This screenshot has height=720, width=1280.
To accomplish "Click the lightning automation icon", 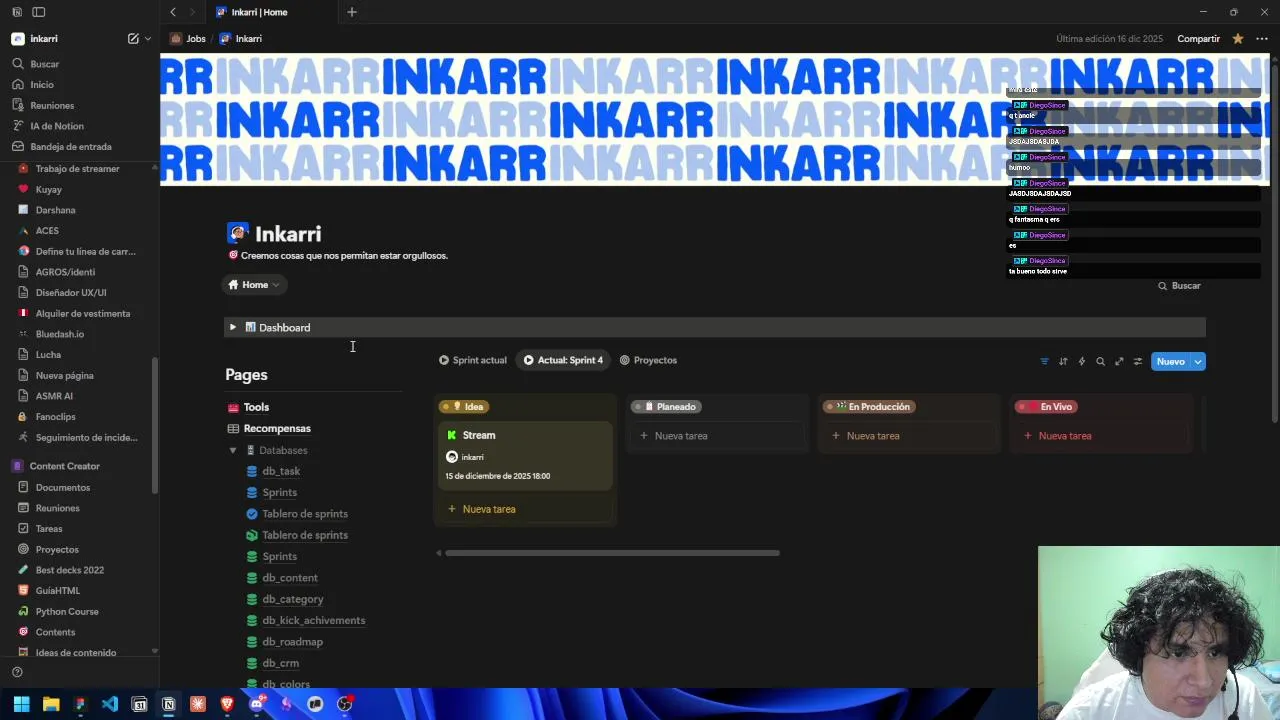I will click(x=1081, y=361).
